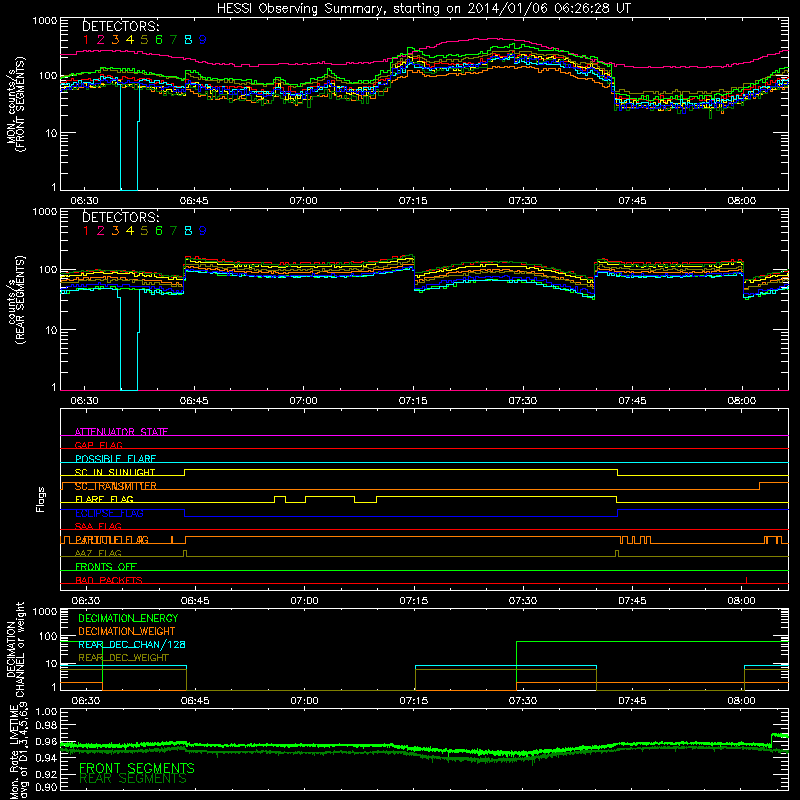Viewport: 800px width, 800px height.
Task: Click the vertical Flags axis title
Action: coord(41,499)
